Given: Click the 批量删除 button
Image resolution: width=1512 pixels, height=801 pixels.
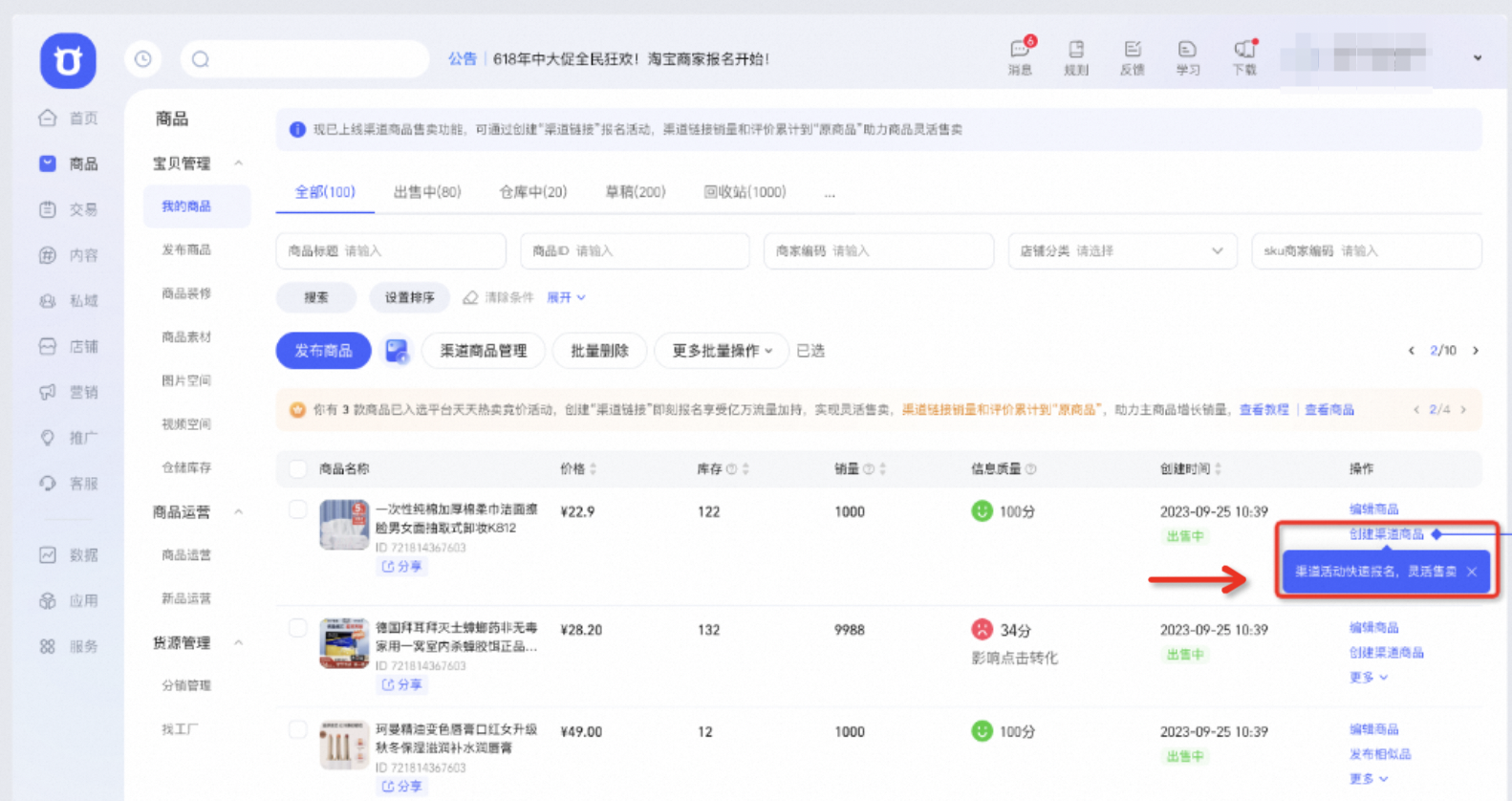Looking at the screenshot, I should [599, 351].
